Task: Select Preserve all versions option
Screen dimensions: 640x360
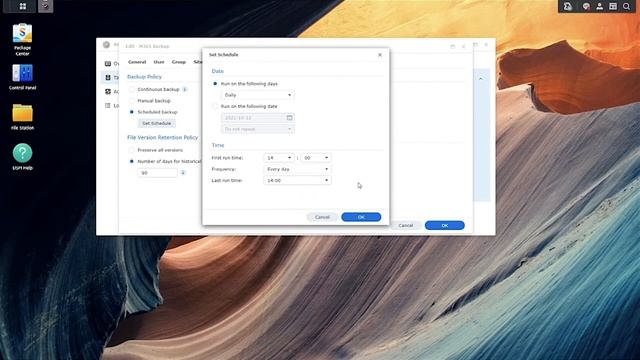Action: (x=131, y=150)
